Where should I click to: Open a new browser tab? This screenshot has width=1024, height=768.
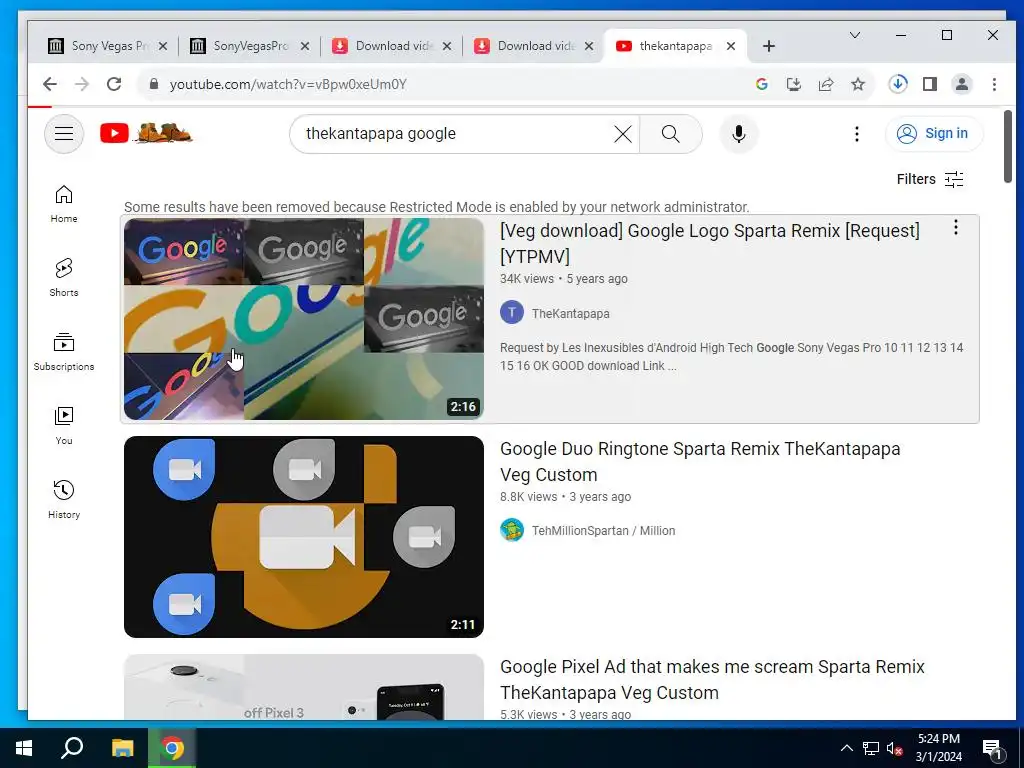point(769,46)
